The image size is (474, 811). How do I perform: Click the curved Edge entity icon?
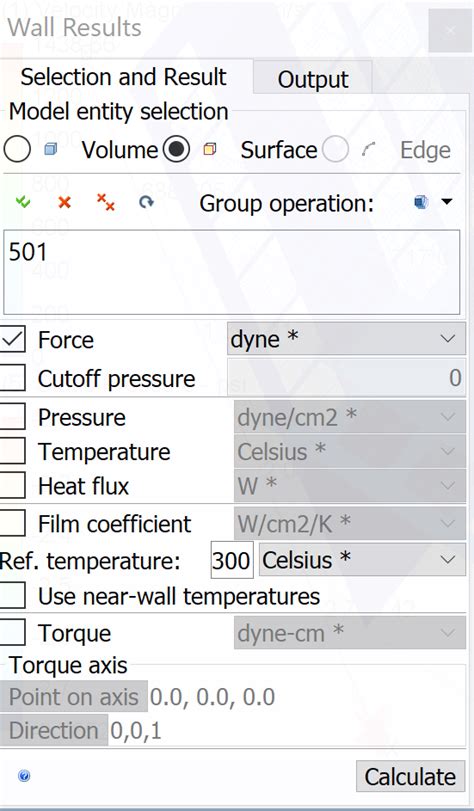click(368, 150)
